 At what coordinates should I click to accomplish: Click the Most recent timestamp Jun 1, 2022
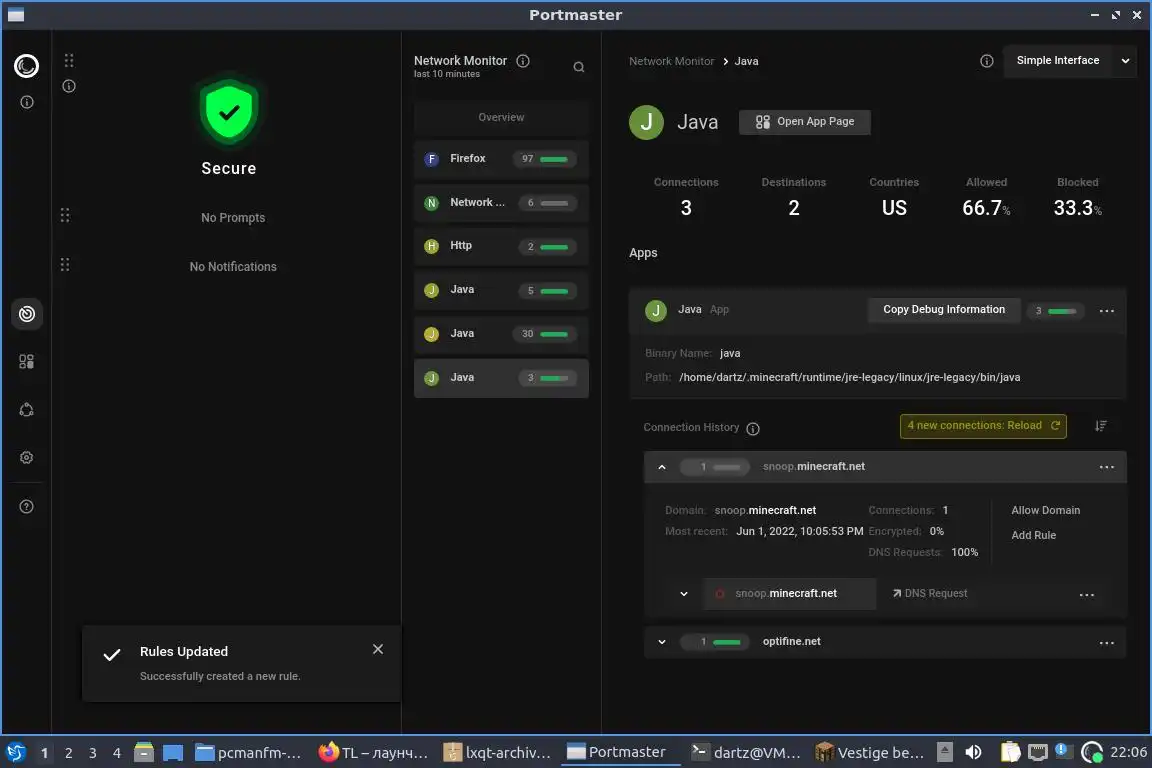799,531
